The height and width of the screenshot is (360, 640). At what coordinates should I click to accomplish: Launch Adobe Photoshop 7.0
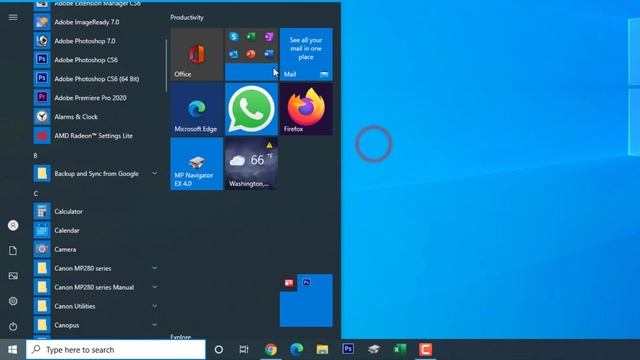point(96,41)
